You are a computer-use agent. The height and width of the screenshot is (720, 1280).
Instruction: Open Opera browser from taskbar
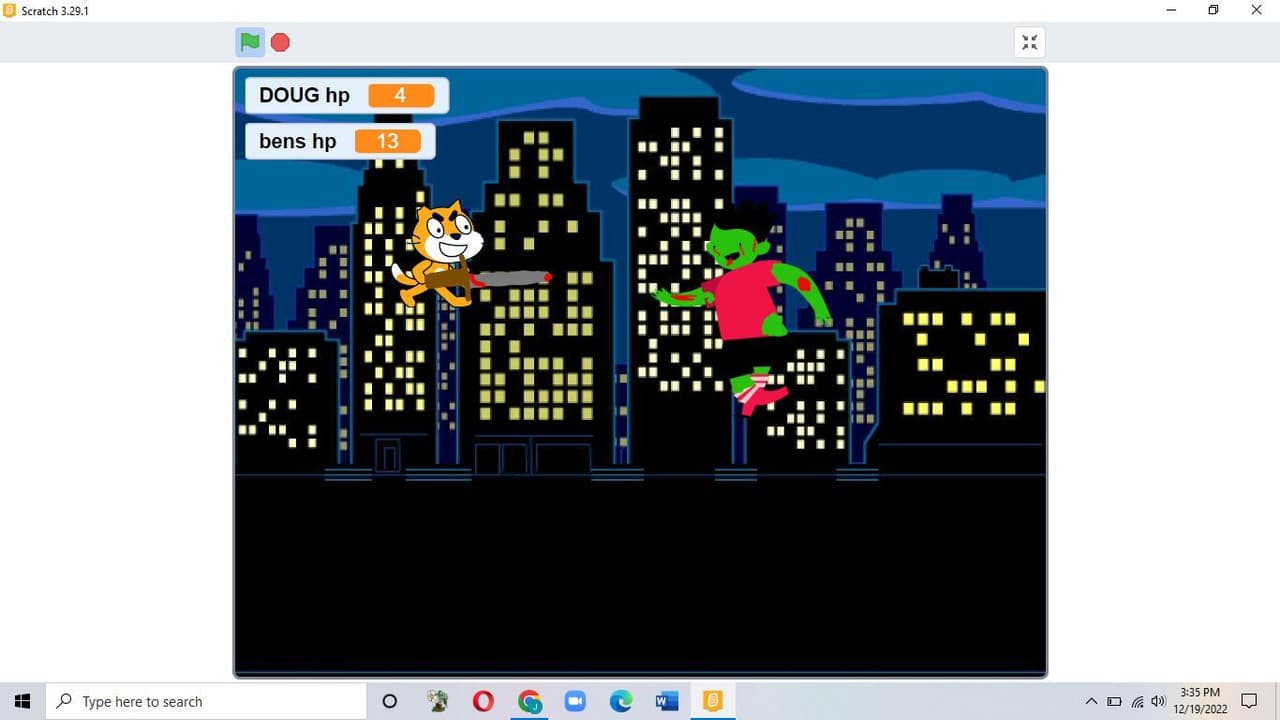click(483, 701)
